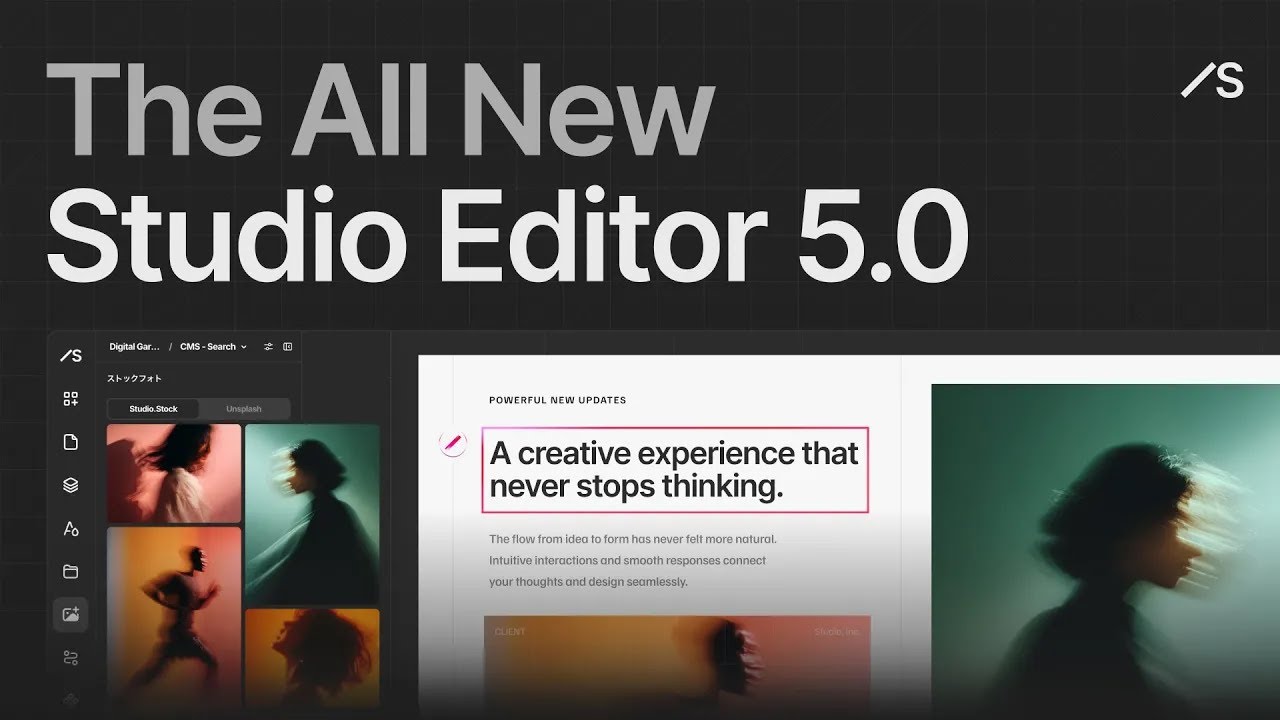The image size is (1280, 720).
Task: Select the large green portrait image on canvas
Action: pos(1106,550)
